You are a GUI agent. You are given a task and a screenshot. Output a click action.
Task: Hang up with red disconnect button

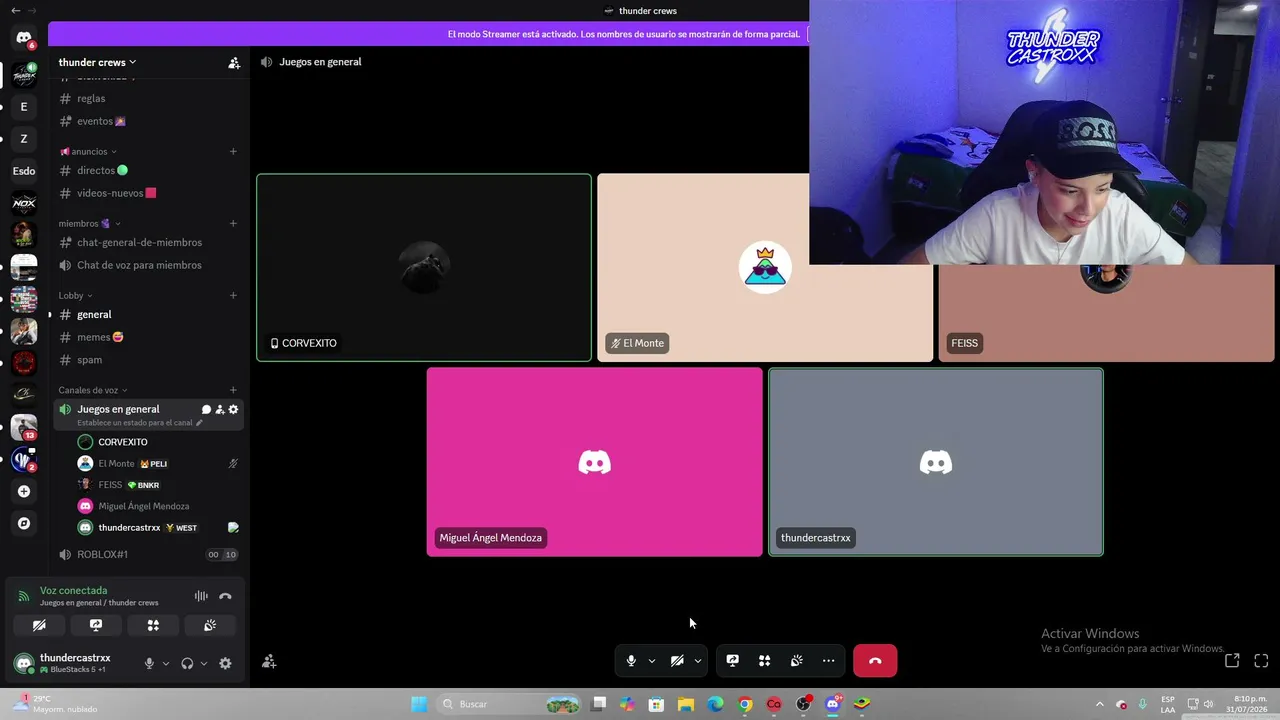(875, 661)
